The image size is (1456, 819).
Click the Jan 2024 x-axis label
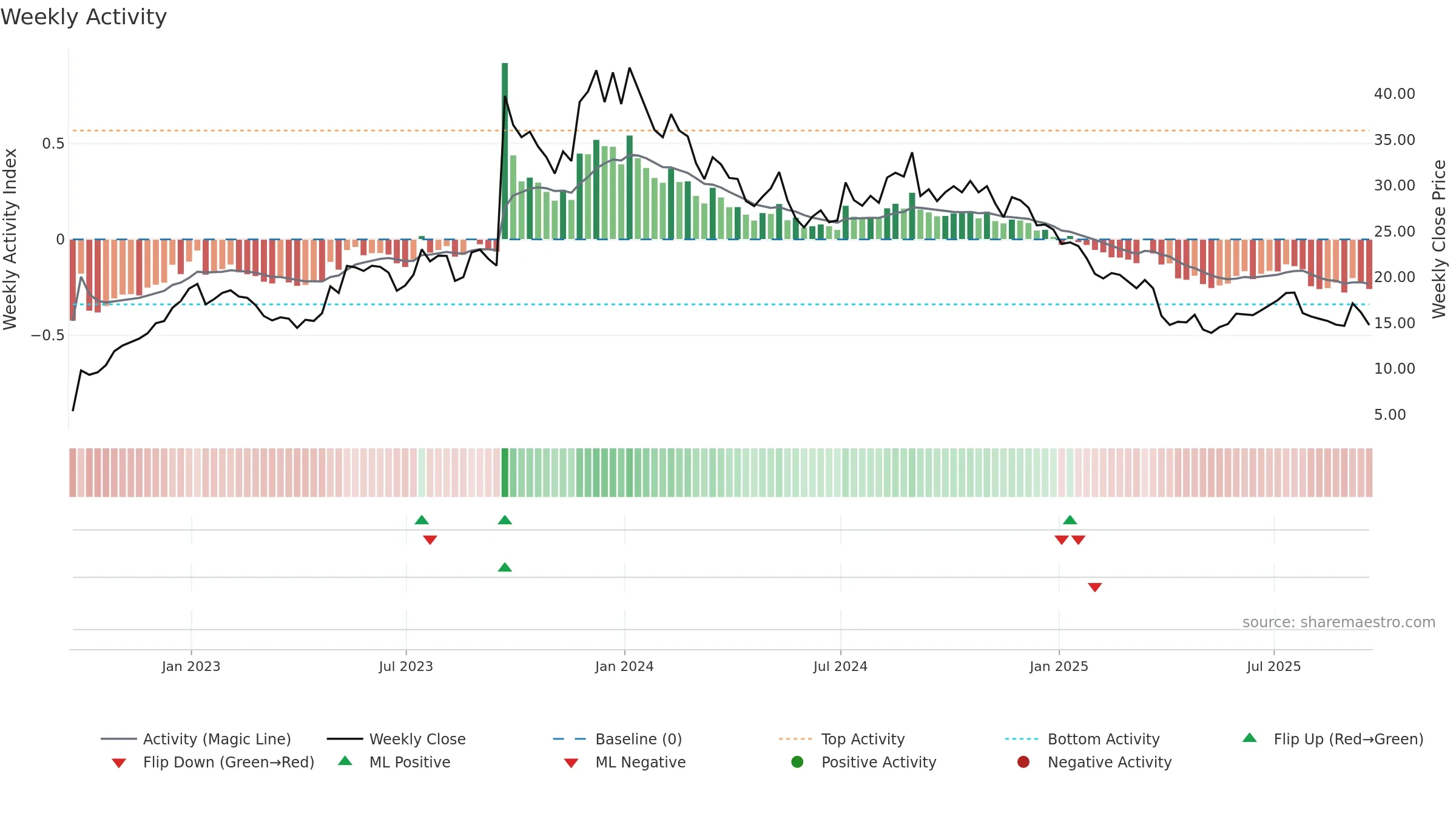click(x=624, y=666)
